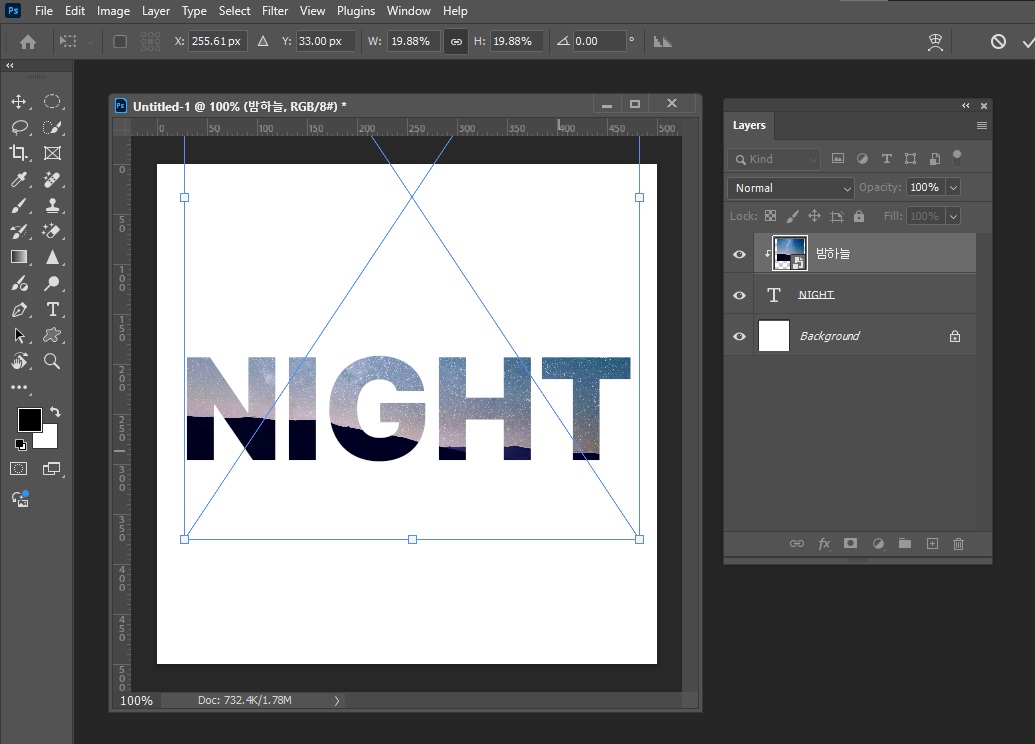Cancel the transform with the circle-slash icon
This screenshot has height=744, width=1035.
tap(998, 42)
